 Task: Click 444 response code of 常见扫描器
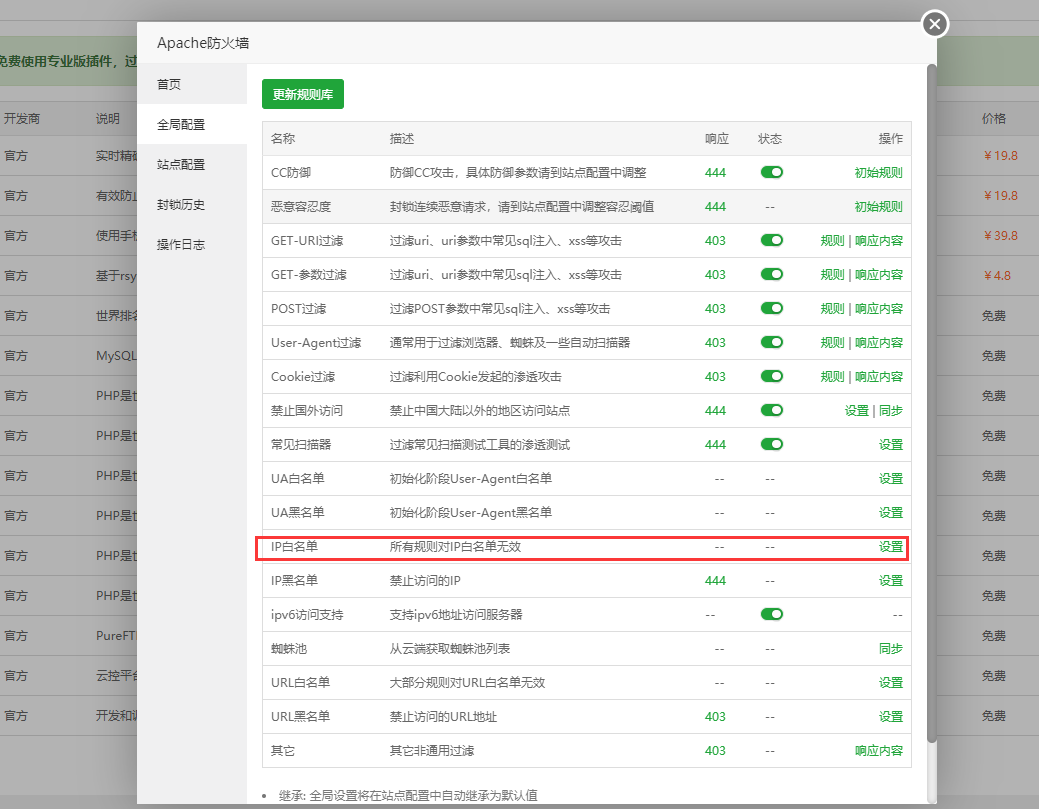point(715,445)
